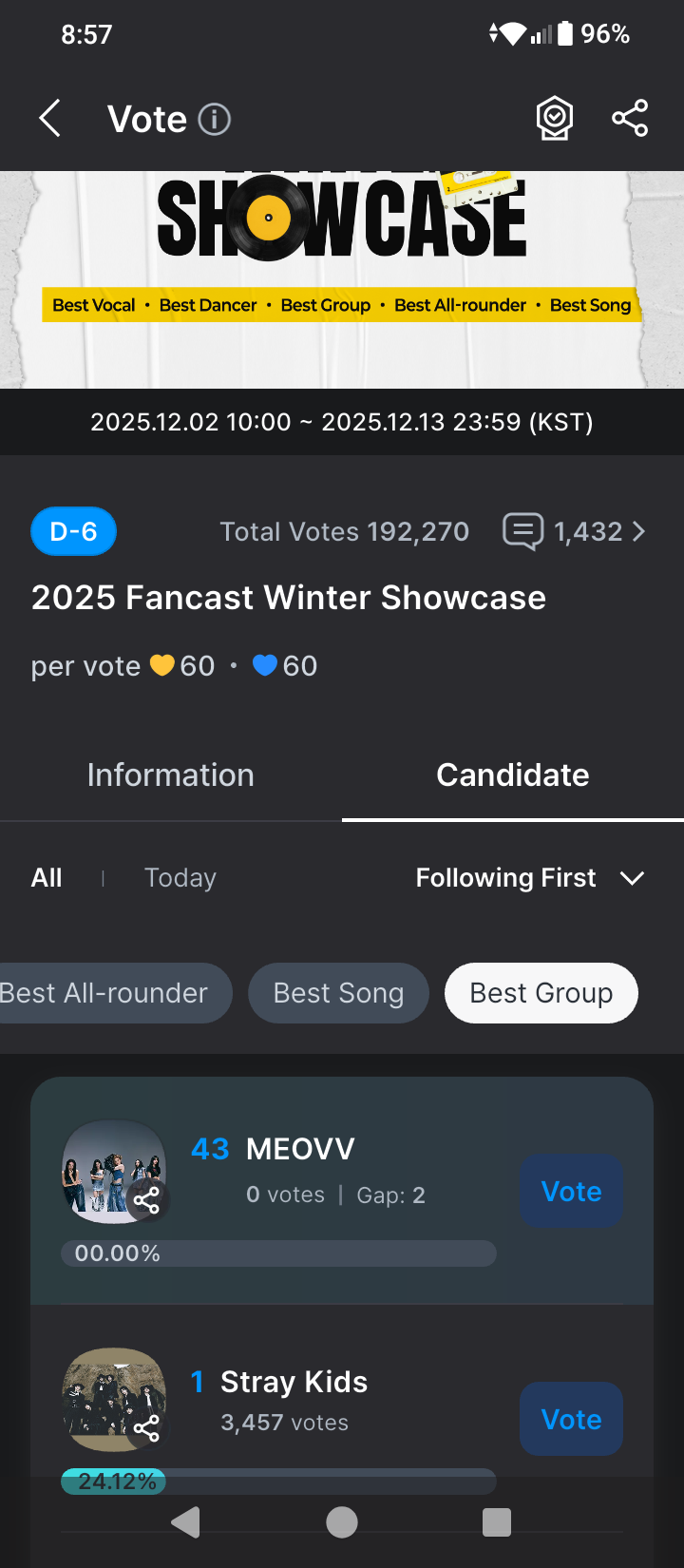Tap the share icon in top bar
Viewport: 684px width, 1568px height.
click(x=630, y=119)
